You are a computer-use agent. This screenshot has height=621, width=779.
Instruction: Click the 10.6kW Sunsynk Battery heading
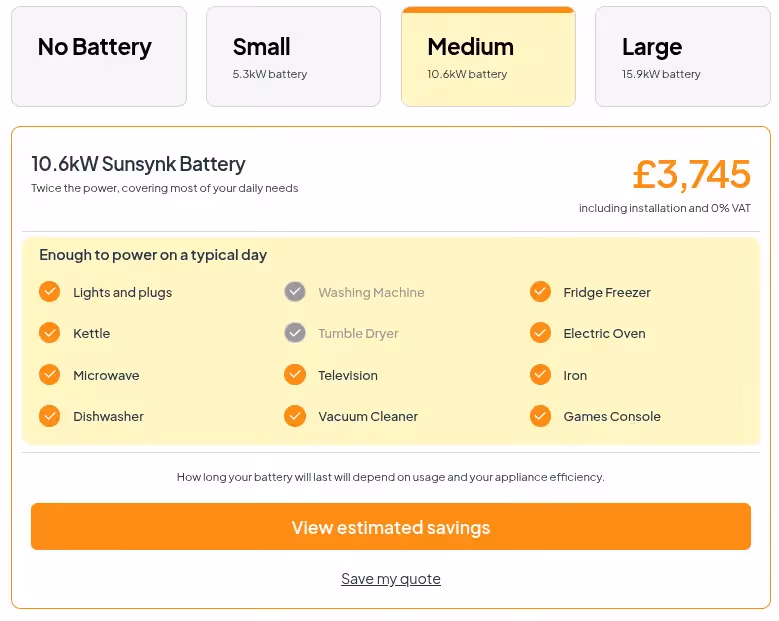point(138,164)
